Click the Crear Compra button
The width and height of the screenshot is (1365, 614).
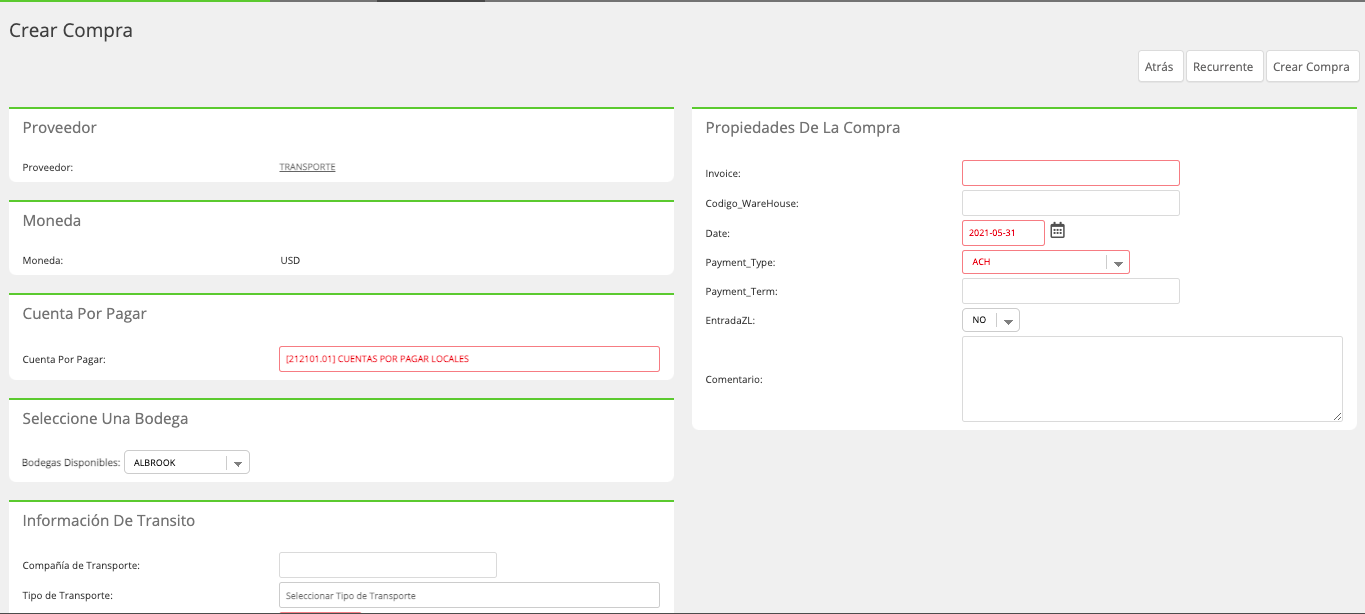pyautogui.click(x=1311, y=67)
